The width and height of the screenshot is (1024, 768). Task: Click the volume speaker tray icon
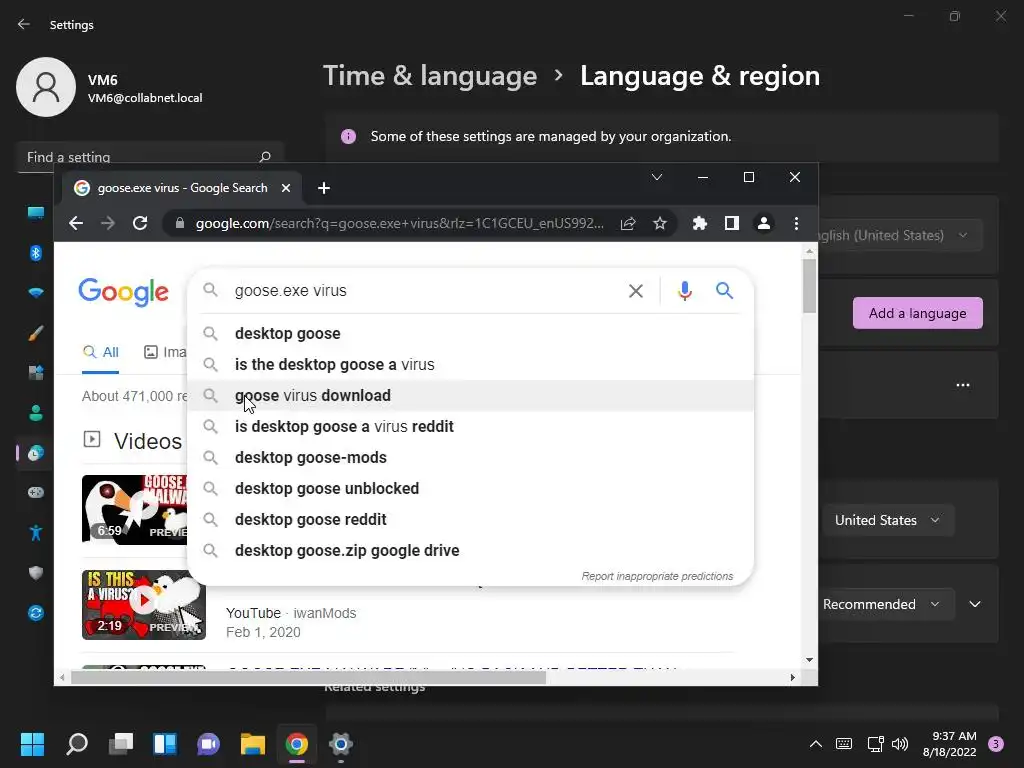click(x=900, y=744)
